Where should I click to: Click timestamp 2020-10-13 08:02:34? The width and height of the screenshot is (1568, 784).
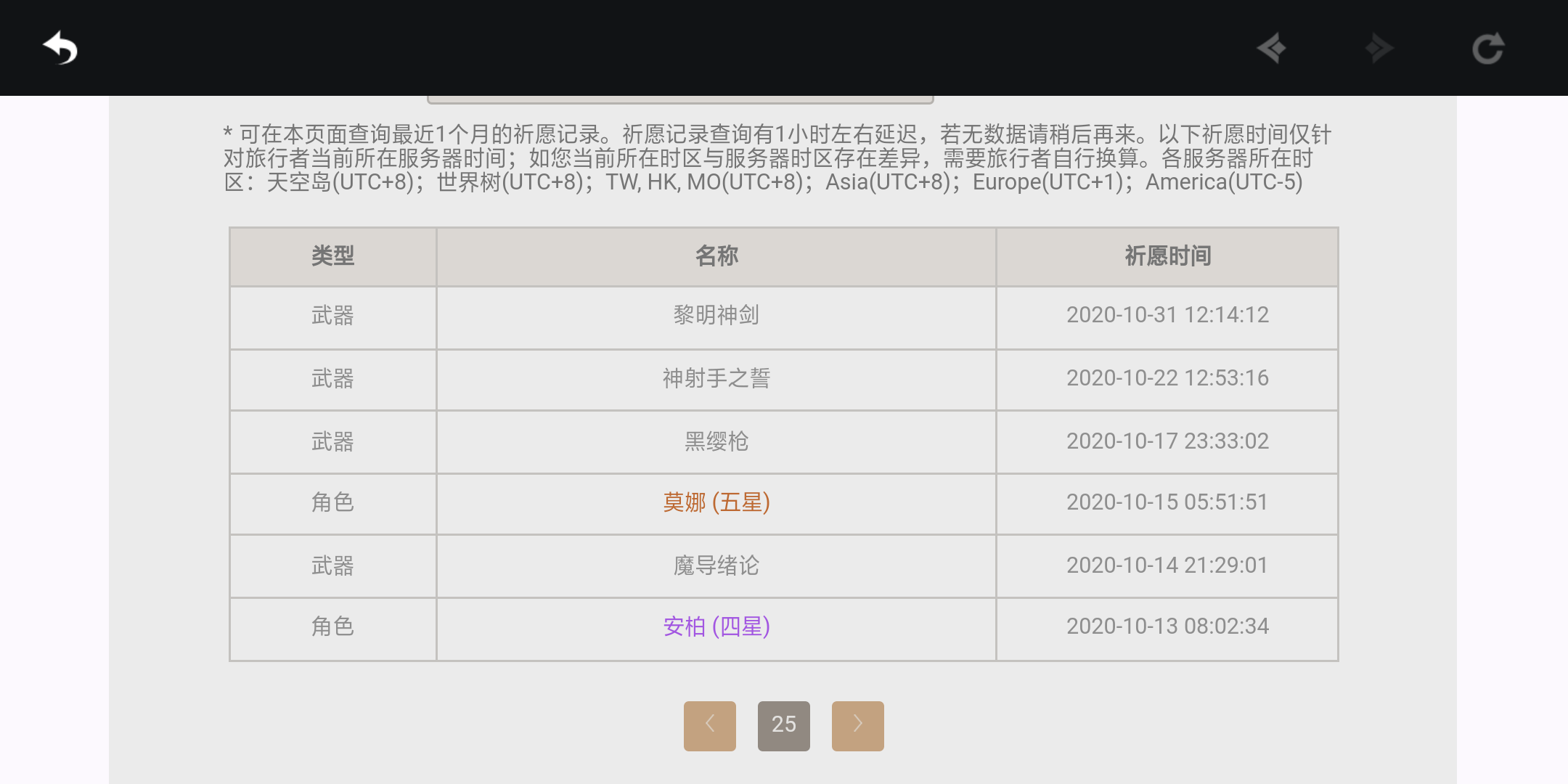[x=1167, y=626]
